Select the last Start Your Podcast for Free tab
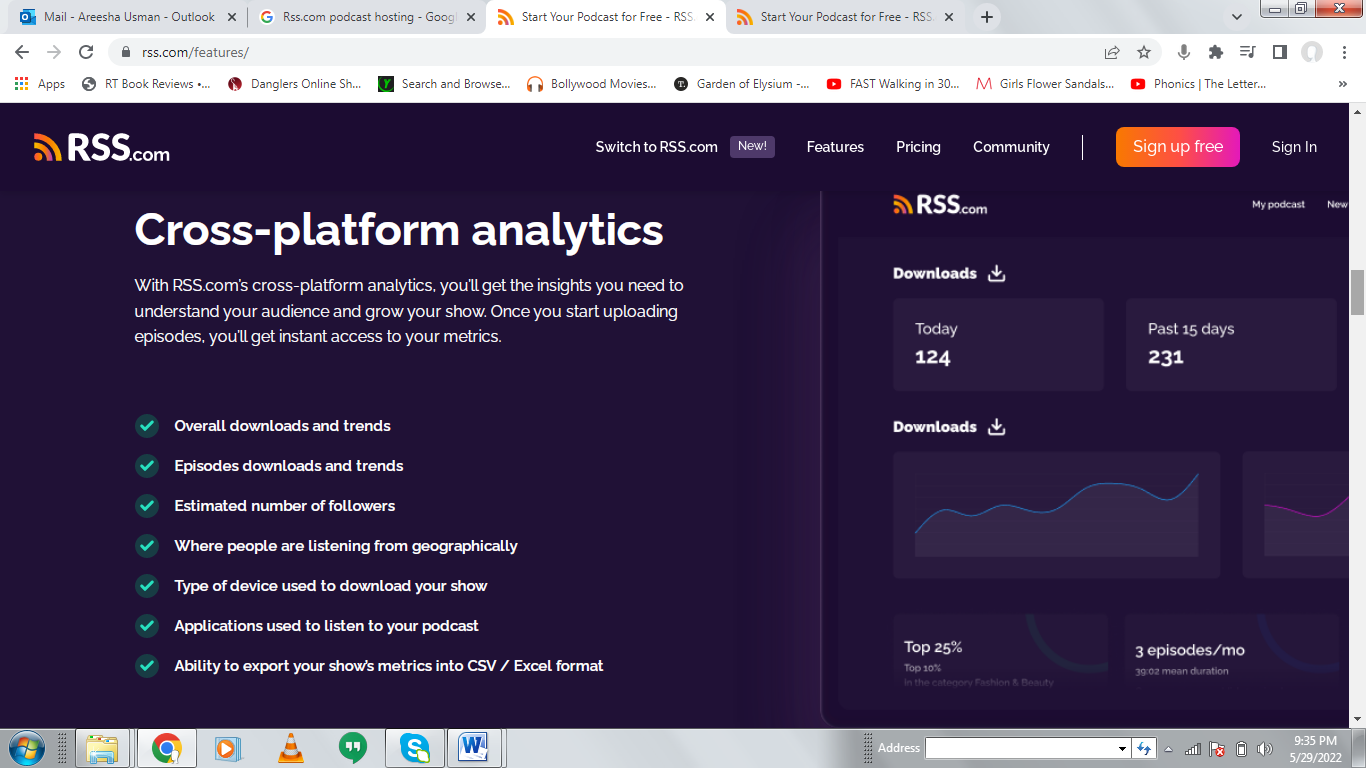Image resolution: width=1366 pixels, height=768 pixels. tap(846, 17)
